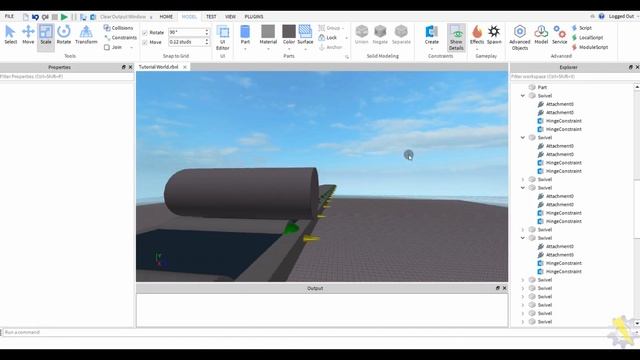Click the Union solid modeling icon
640x360 pixels.
362,34
